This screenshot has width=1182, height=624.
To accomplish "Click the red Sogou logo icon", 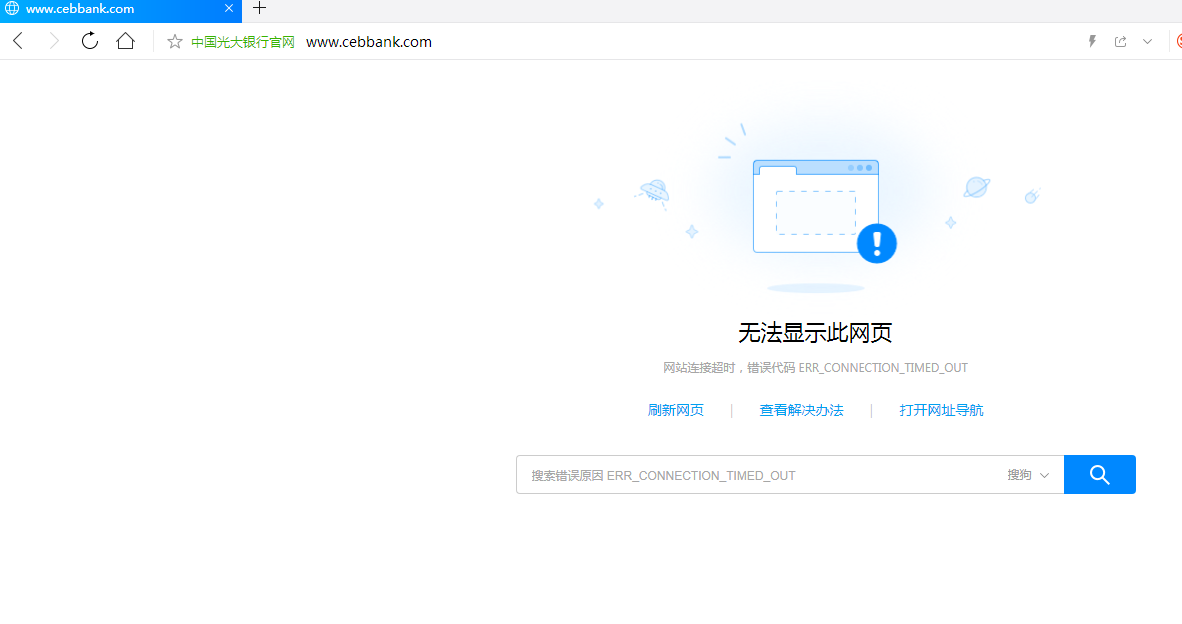I will pyautogui.click(x=1177, y=41).
